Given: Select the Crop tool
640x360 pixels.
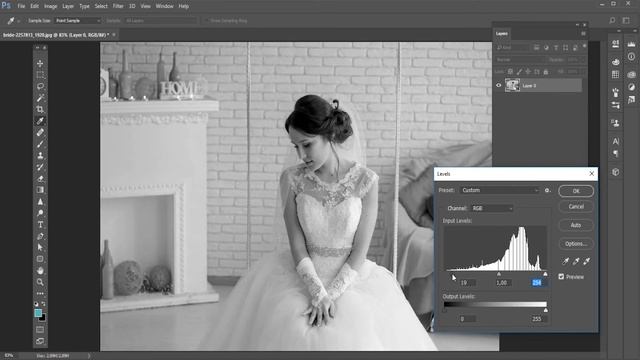Looking at the screenshot, I should [x=40, y=109].
